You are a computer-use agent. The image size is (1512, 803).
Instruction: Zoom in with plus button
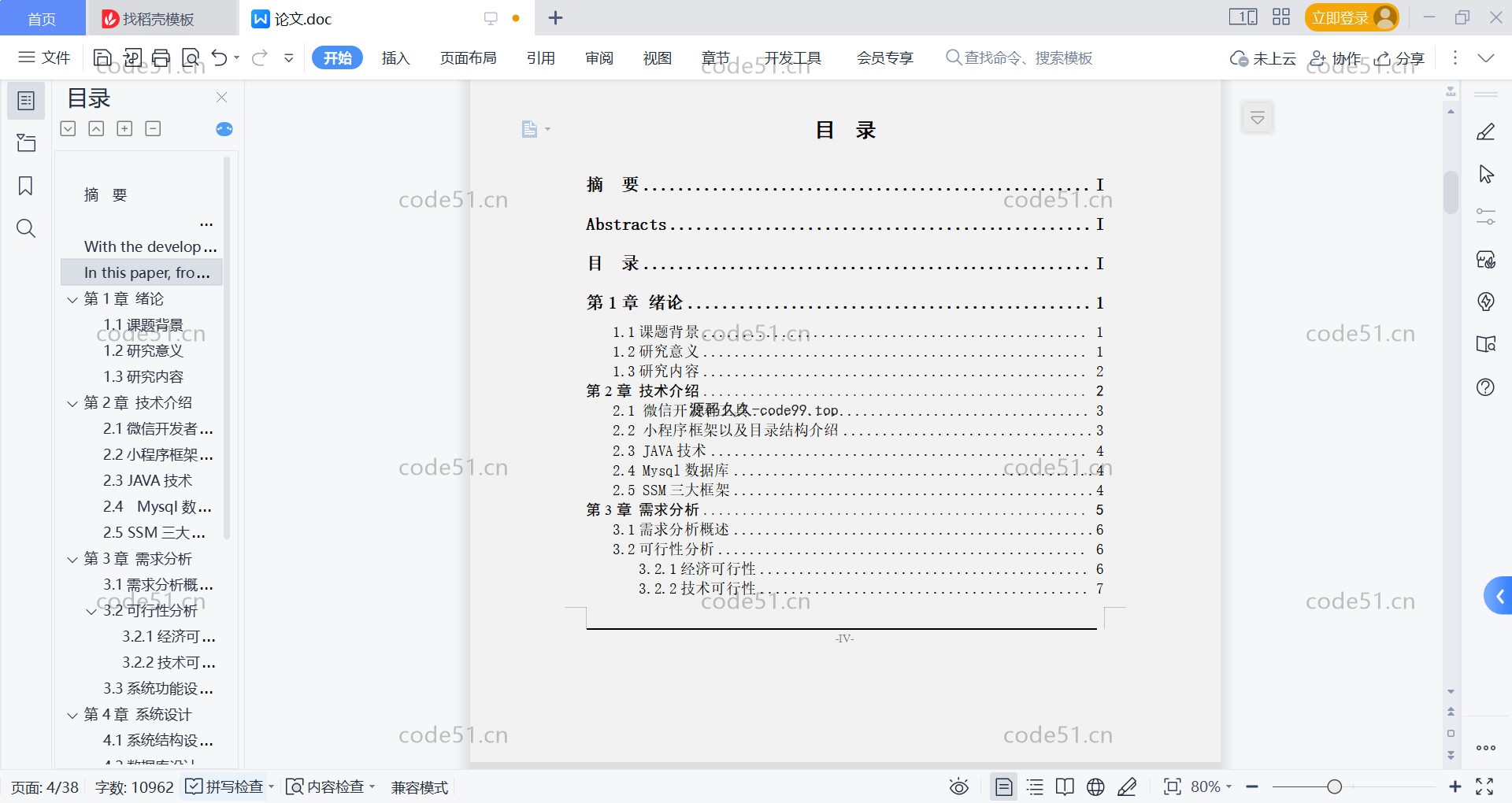(1455, 786)
